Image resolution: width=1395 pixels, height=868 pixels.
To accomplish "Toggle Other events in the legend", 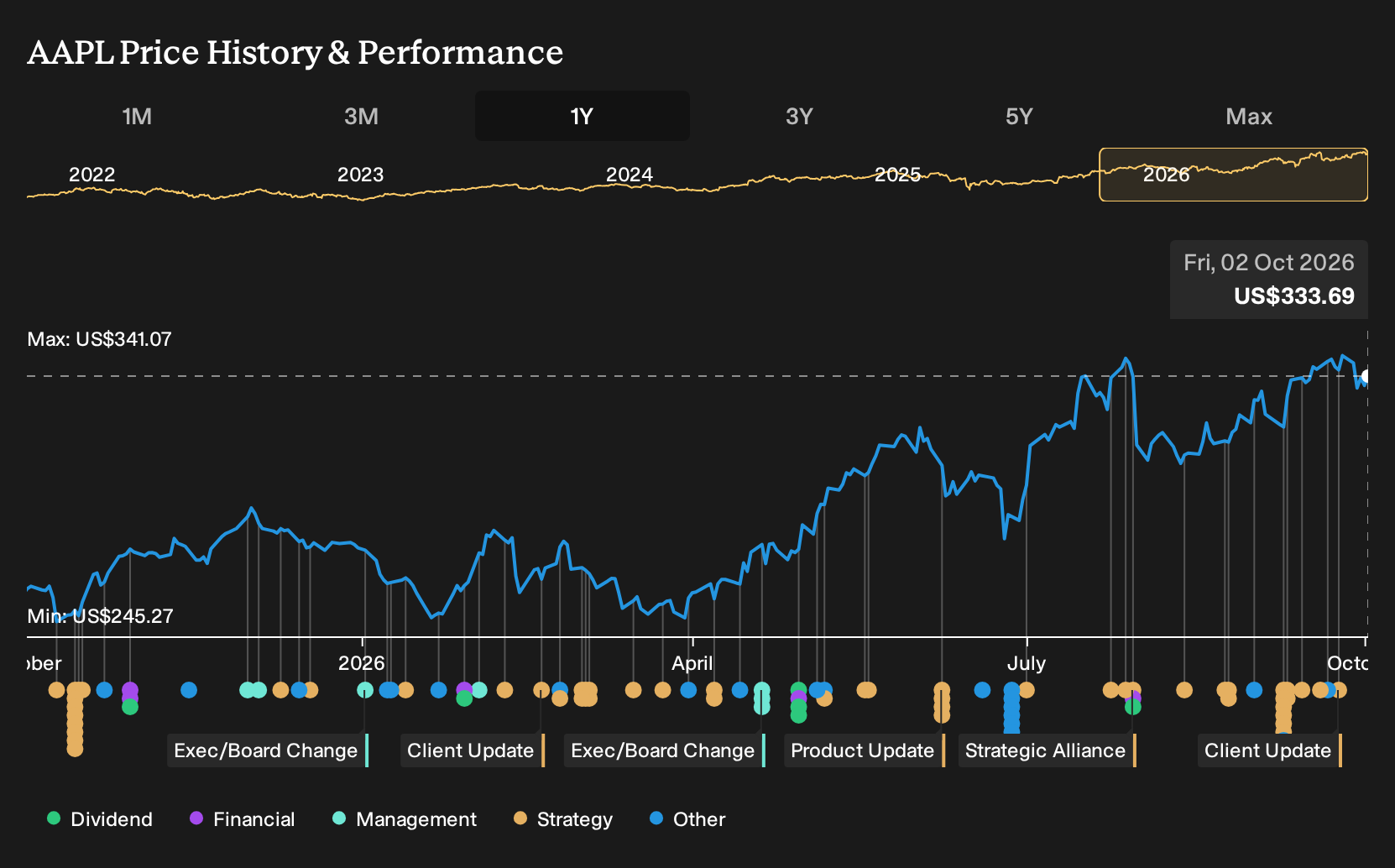I will [x=687, y=818].
